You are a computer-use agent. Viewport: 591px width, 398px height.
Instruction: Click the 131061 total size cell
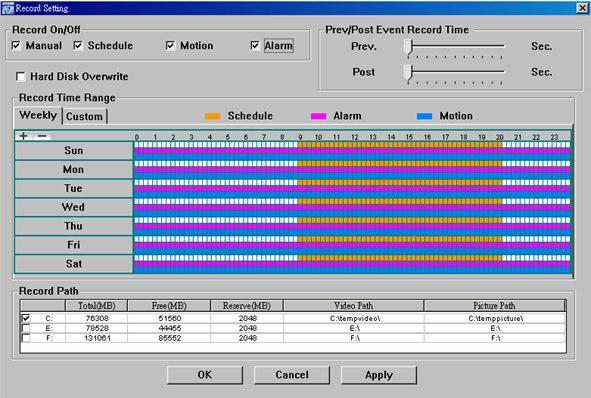pos(97,338)
